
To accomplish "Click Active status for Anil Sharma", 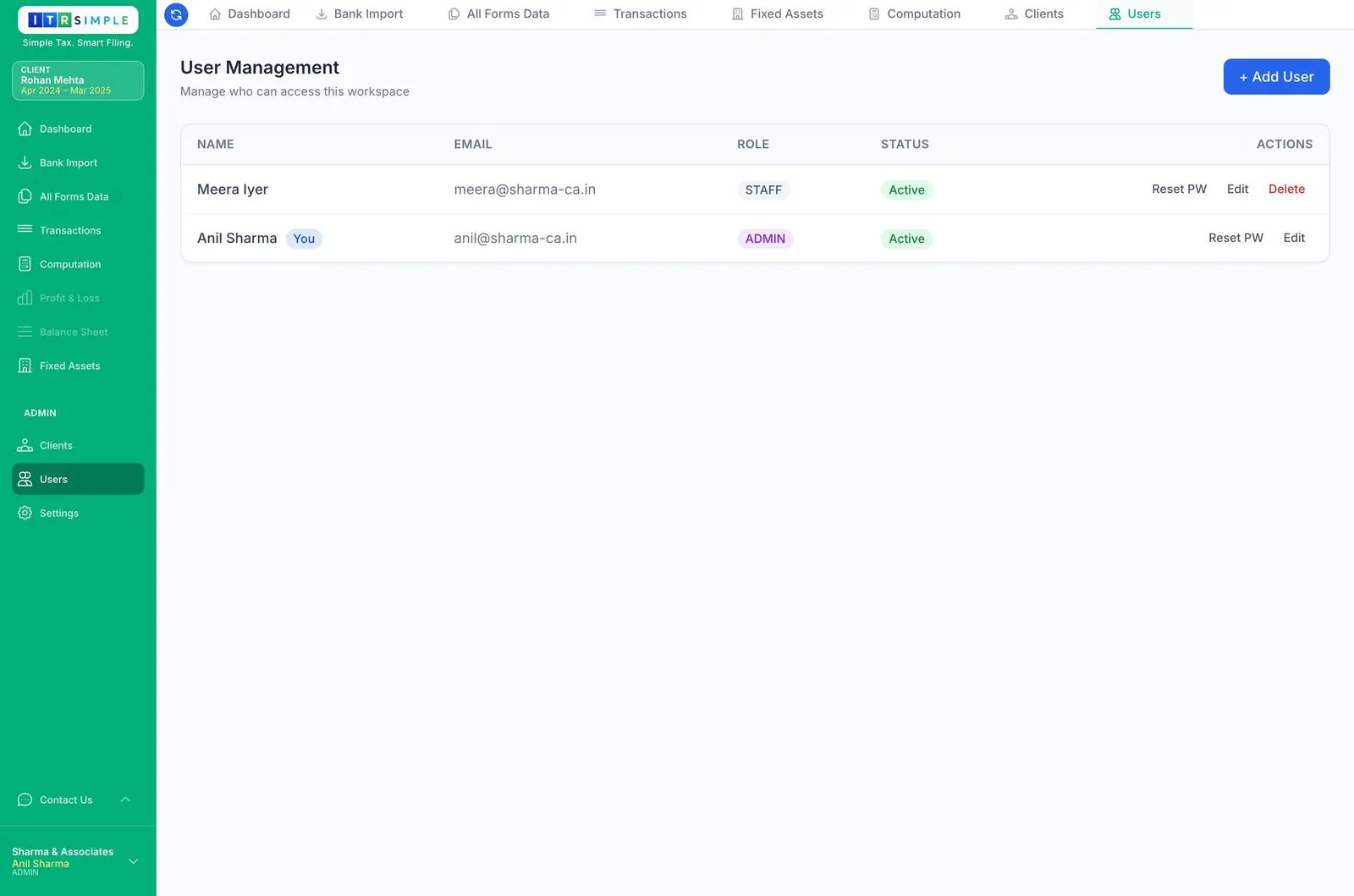I will (906, 239).
